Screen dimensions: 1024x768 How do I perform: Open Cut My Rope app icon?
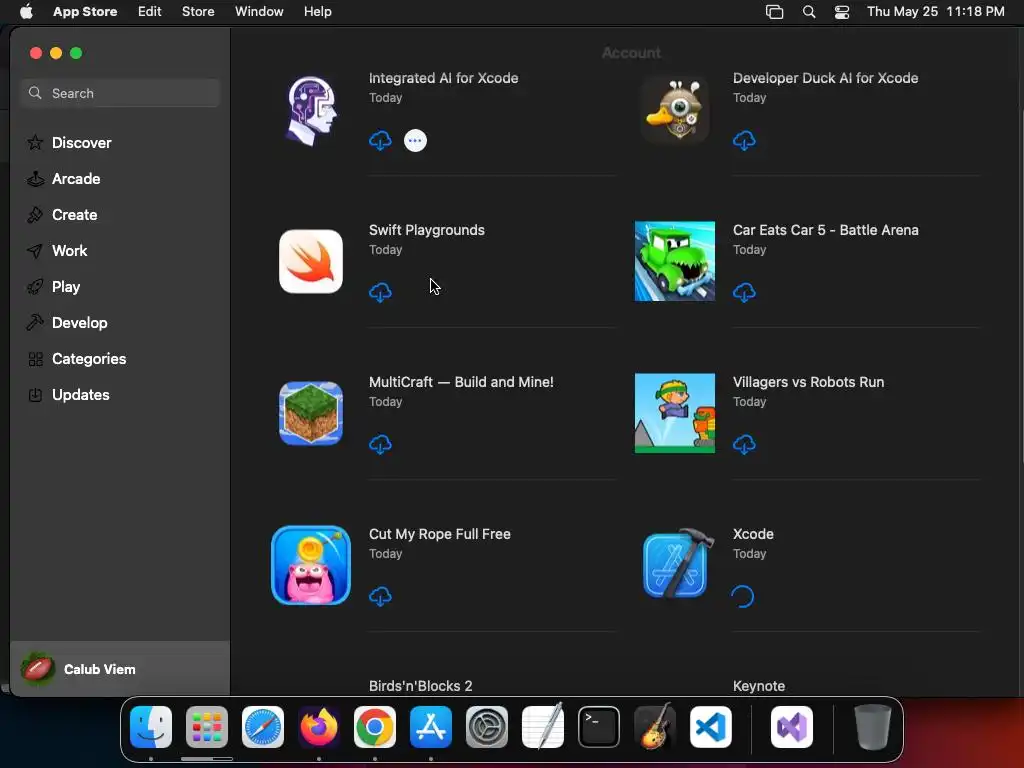coord(311,566)
